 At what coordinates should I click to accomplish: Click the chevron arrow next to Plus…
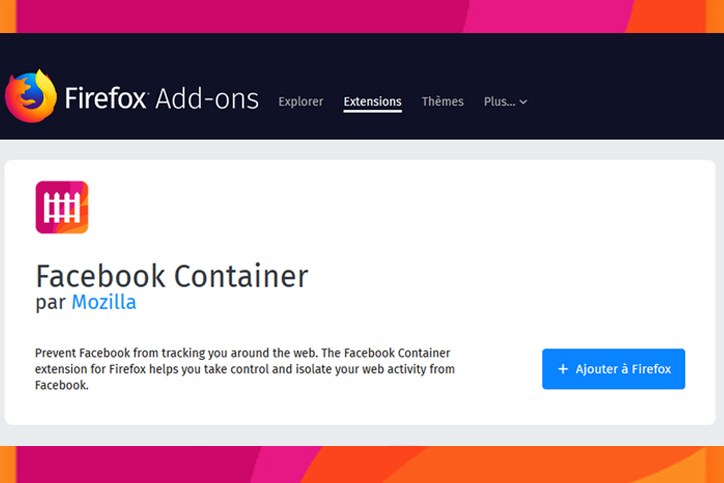523,102
